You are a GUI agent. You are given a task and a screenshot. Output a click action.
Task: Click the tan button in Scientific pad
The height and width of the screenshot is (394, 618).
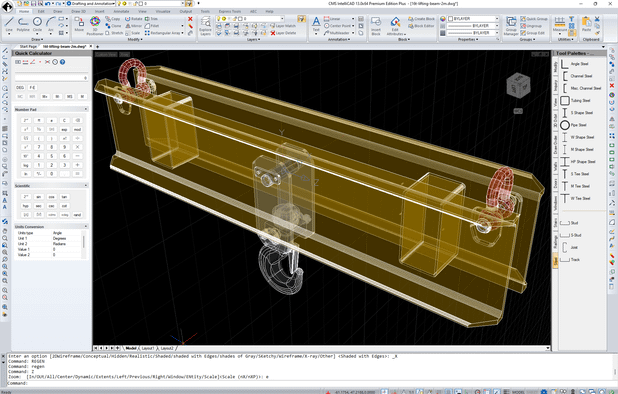pos(64,197)
